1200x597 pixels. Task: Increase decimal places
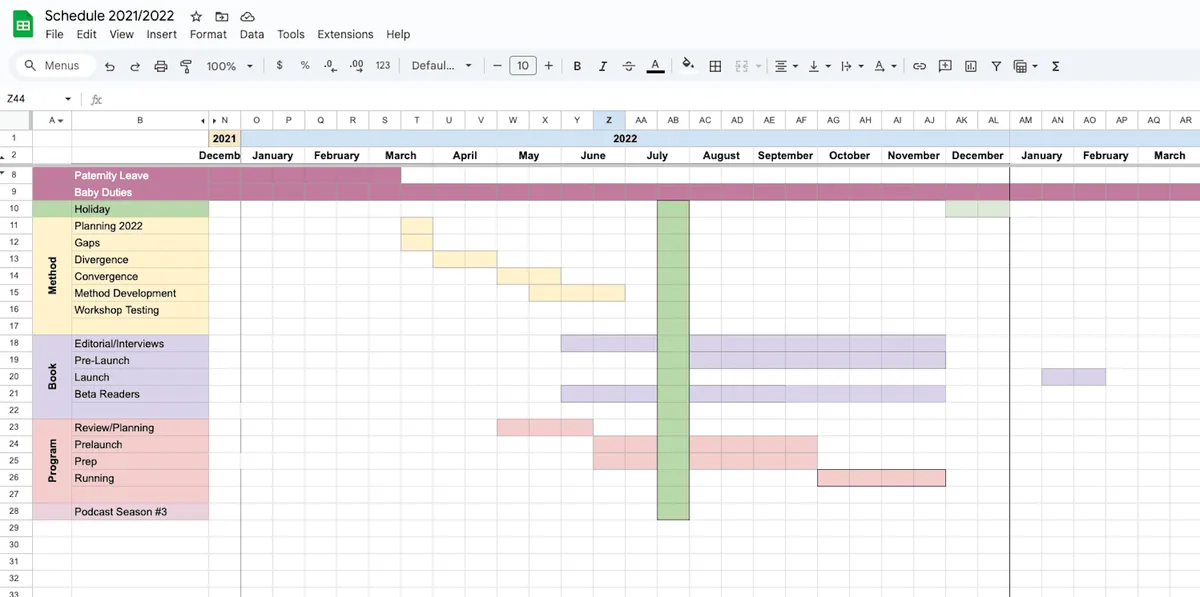pyautogui.click(x=357, y=66)
